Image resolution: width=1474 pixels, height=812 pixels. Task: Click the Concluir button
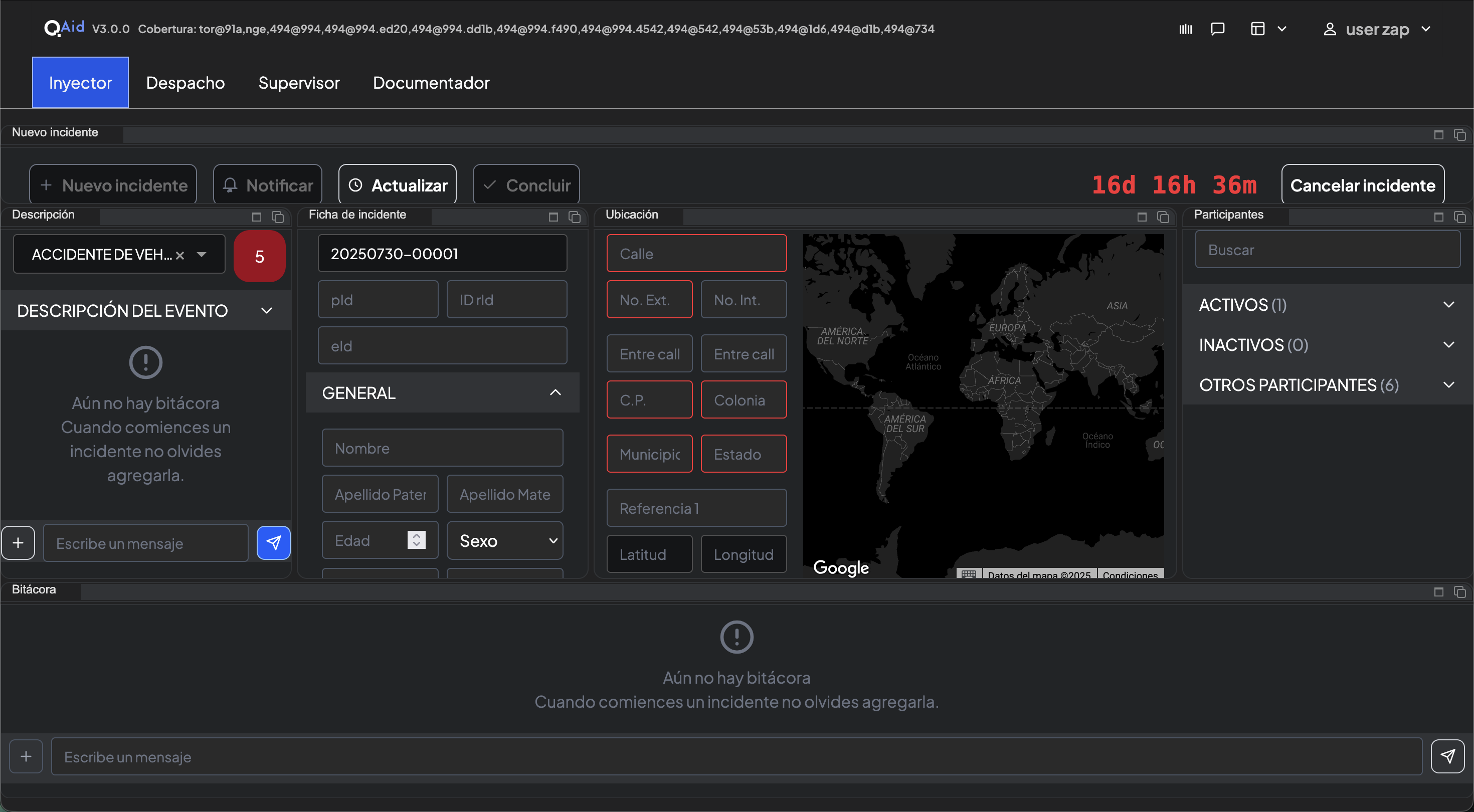tap(526, 185)
